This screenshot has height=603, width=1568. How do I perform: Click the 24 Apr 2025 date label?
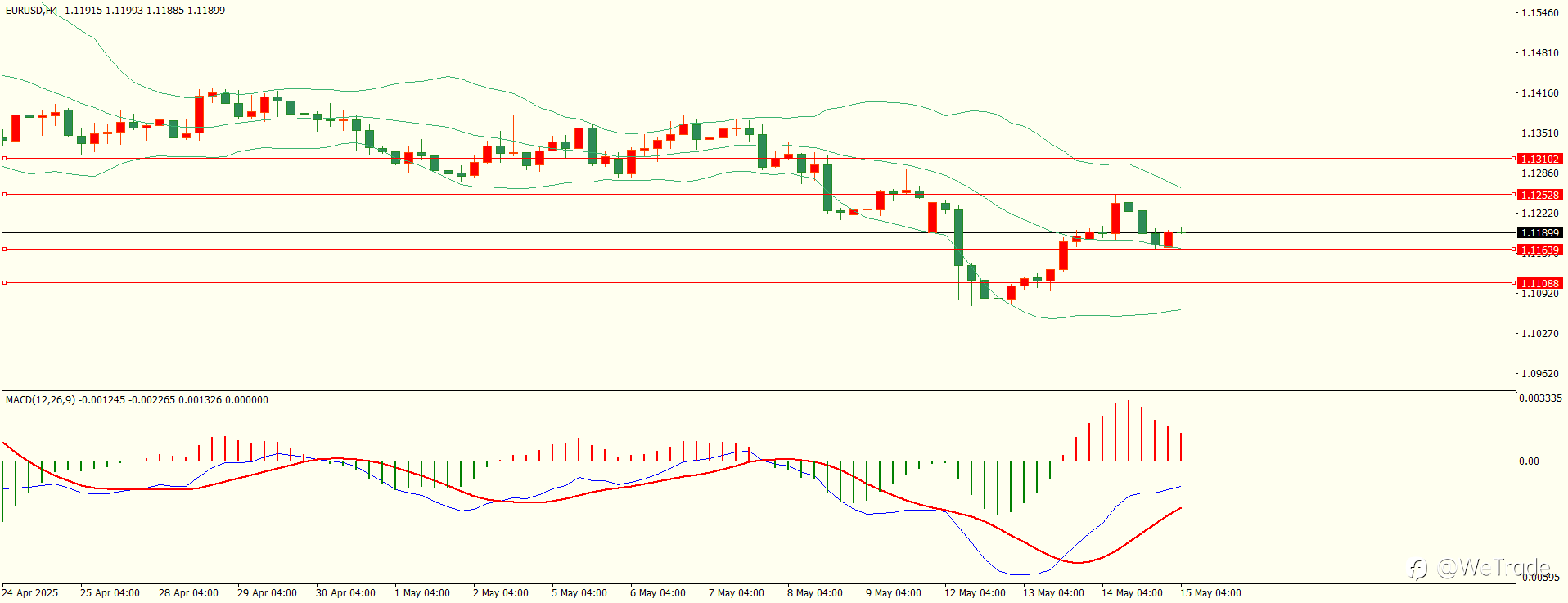(30, 593)
